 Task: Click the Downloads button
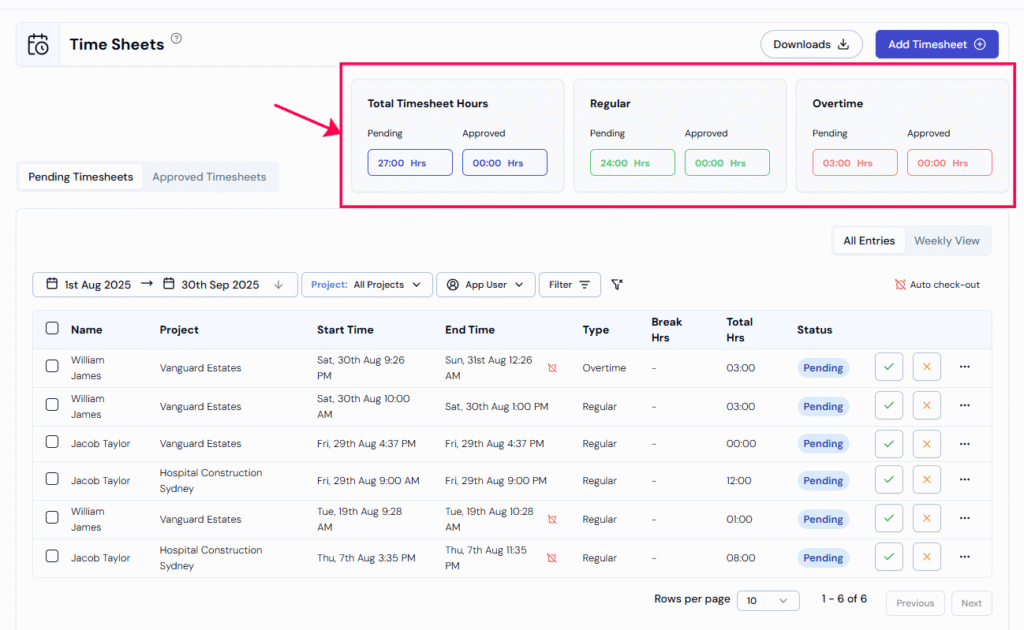click(x=810, y=44)
